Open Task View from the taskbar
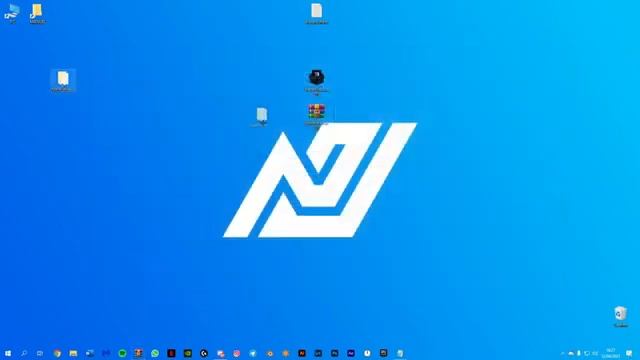The image size is (640, 360). pos(40,353)
